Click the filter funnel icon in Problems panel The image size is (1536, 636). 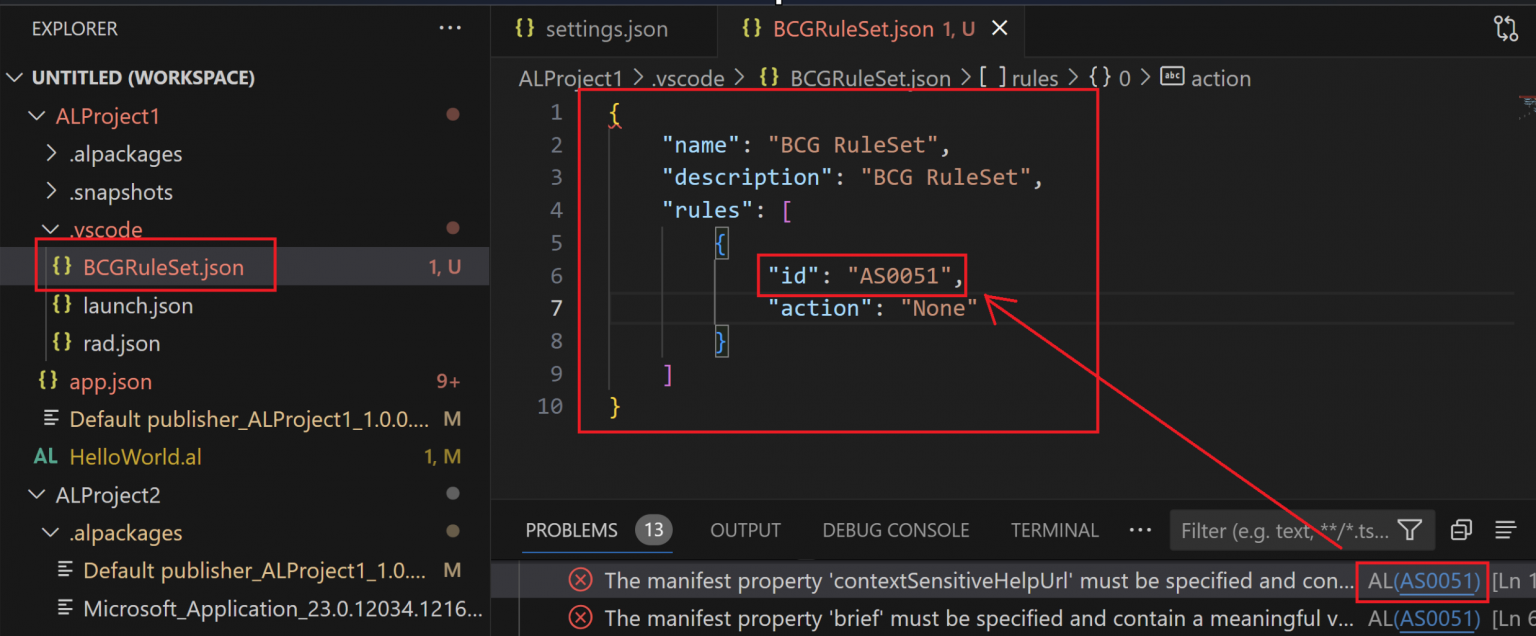(x=1410, y=530)
